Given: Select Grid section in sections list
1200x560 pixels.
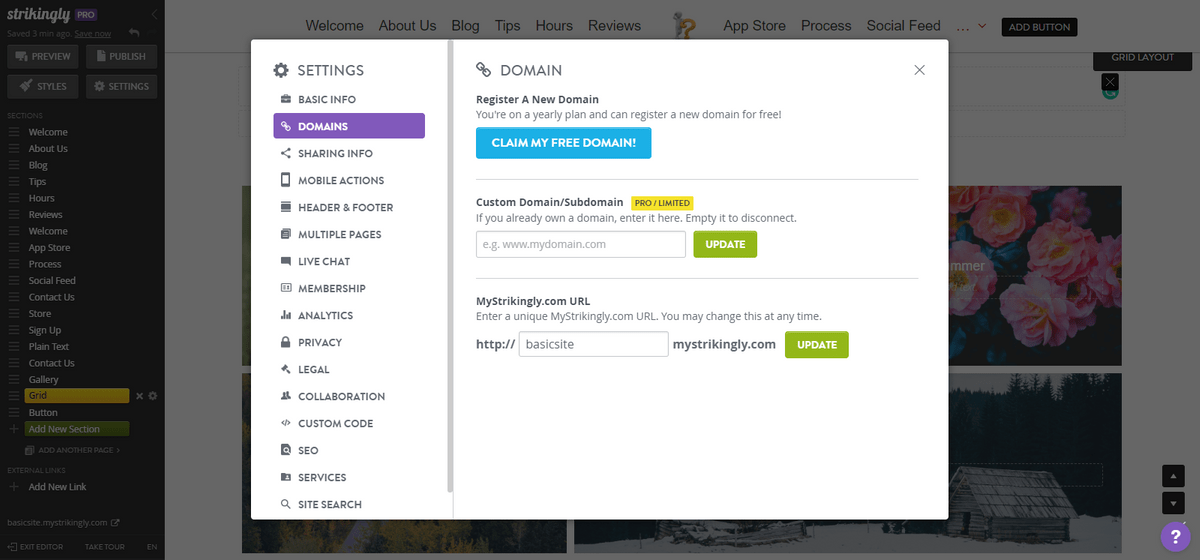Looking at the screenshot, I should 77,396.
